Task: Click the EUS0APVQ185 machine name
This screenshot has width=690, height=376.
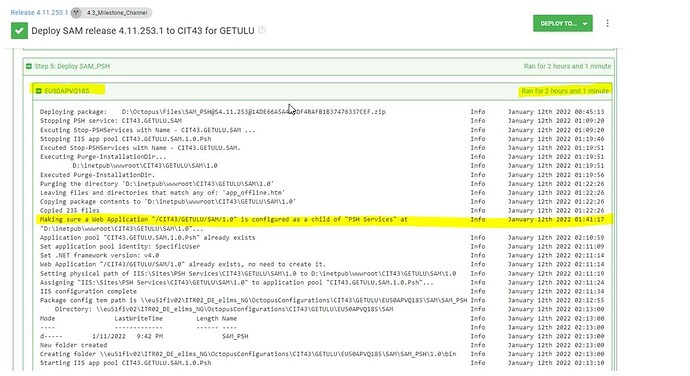Action: (66, 91)
